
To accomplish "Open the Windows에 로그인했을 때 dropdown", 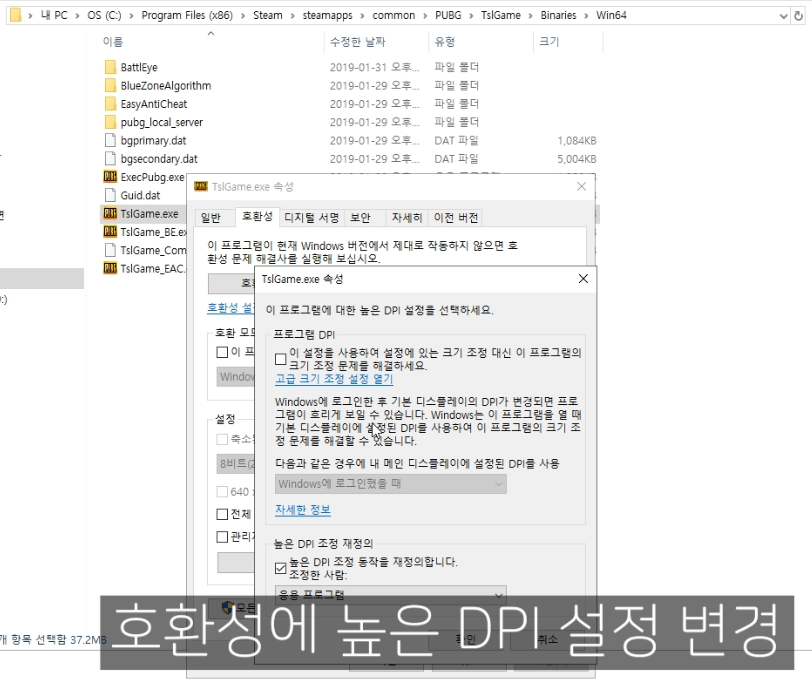I will (x=390, y=484).
